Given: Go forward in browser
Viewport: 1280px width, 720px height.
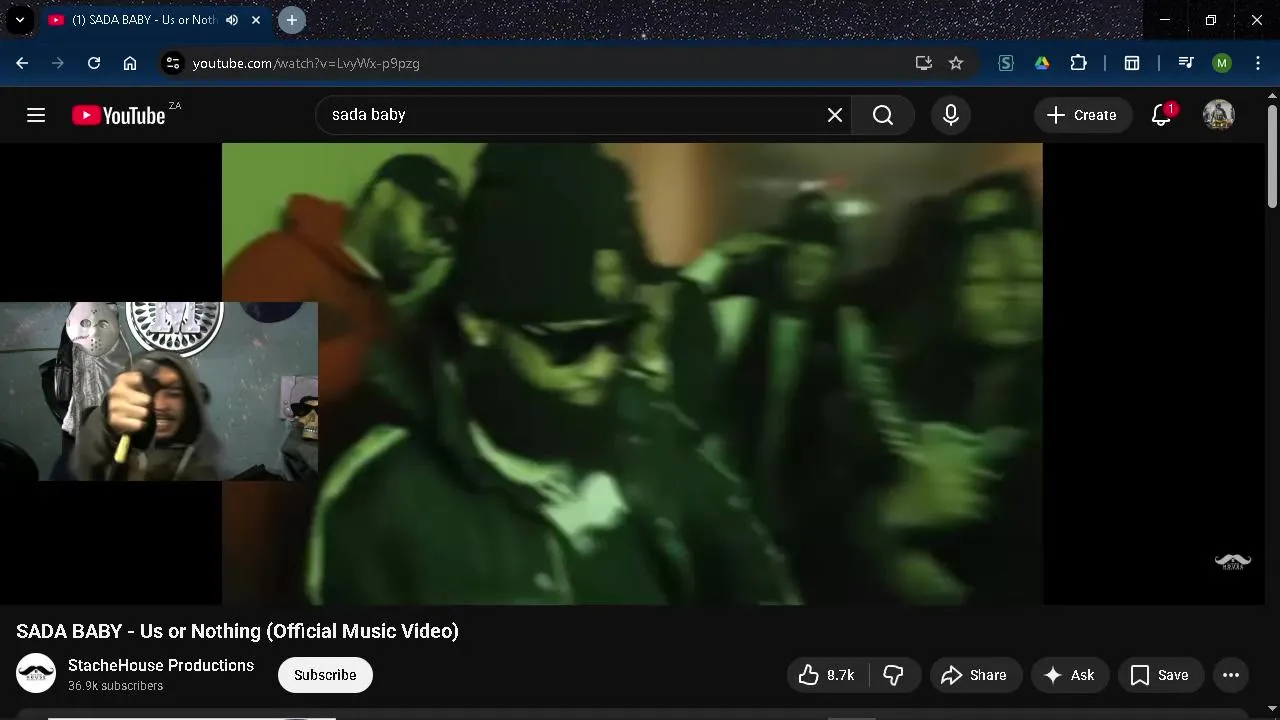Looking at the screenshot, I should [58, 63].
